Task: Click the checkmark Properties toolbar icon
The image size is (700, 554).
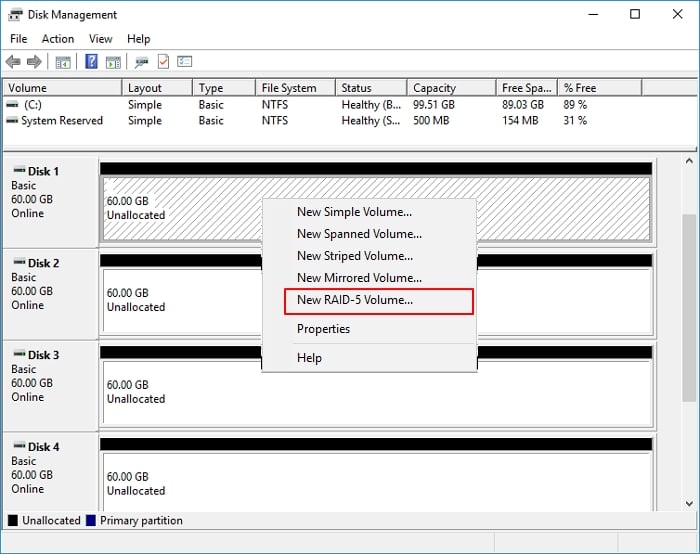Action: pyautogui.click(x=163, y=62)
